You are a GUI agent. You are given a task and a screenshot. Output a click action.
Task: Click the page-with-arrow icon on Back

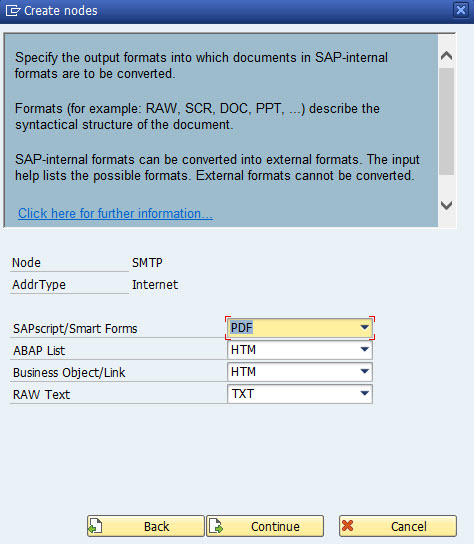95,526
